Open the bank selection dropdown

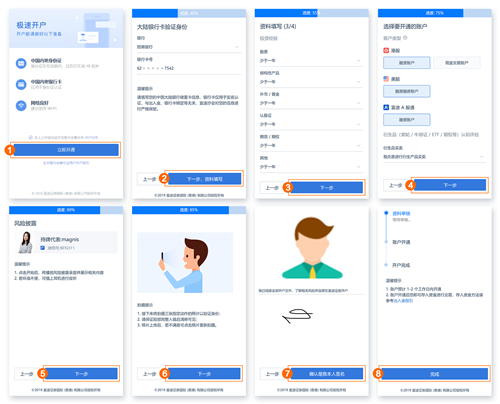(x=189, y=47)
